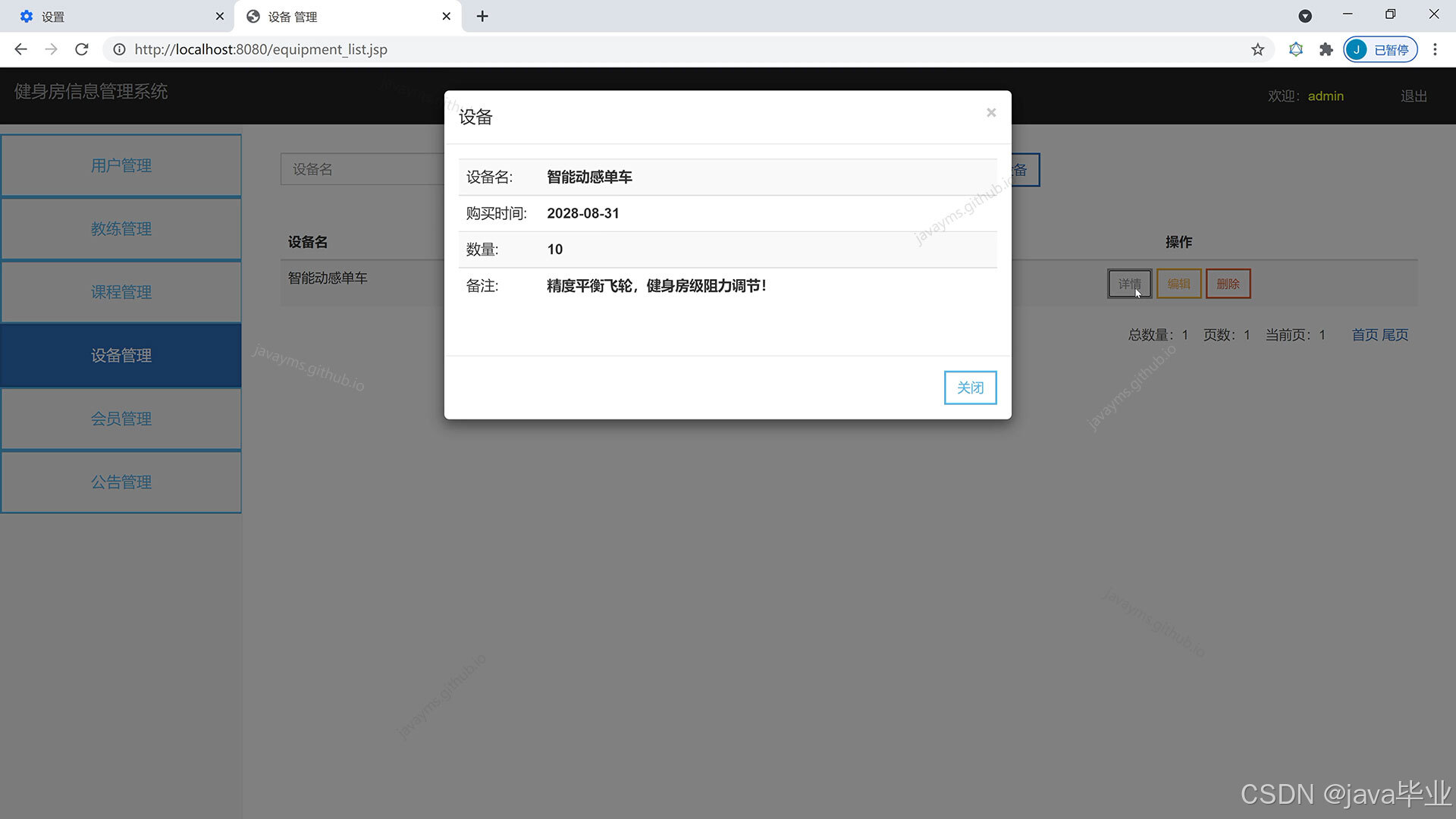
Task: Click the 退出 logout link
Action: point(1414,96)
